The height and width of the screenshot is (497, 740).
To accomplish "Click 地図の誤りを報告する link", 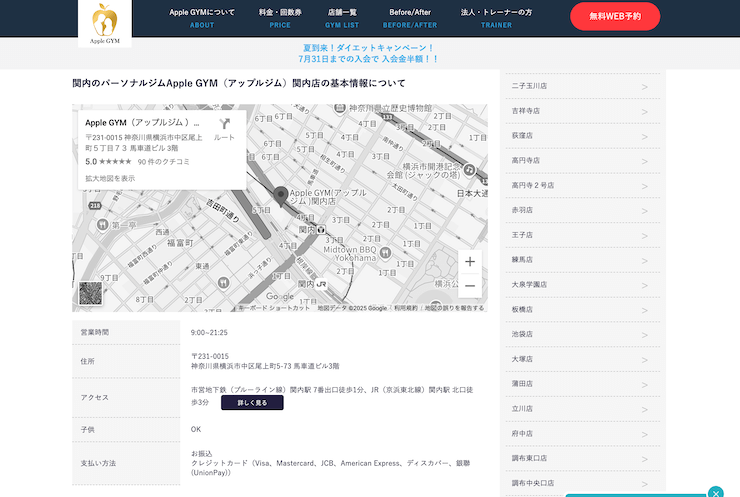I will tap(454, 308).
